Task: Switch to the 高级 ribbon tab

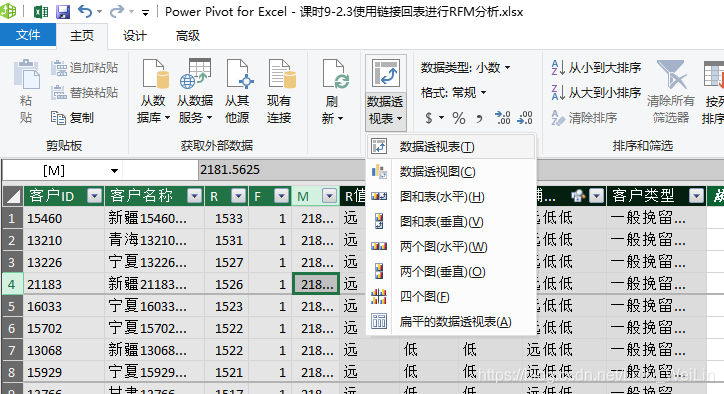Action: click(187, 36)
